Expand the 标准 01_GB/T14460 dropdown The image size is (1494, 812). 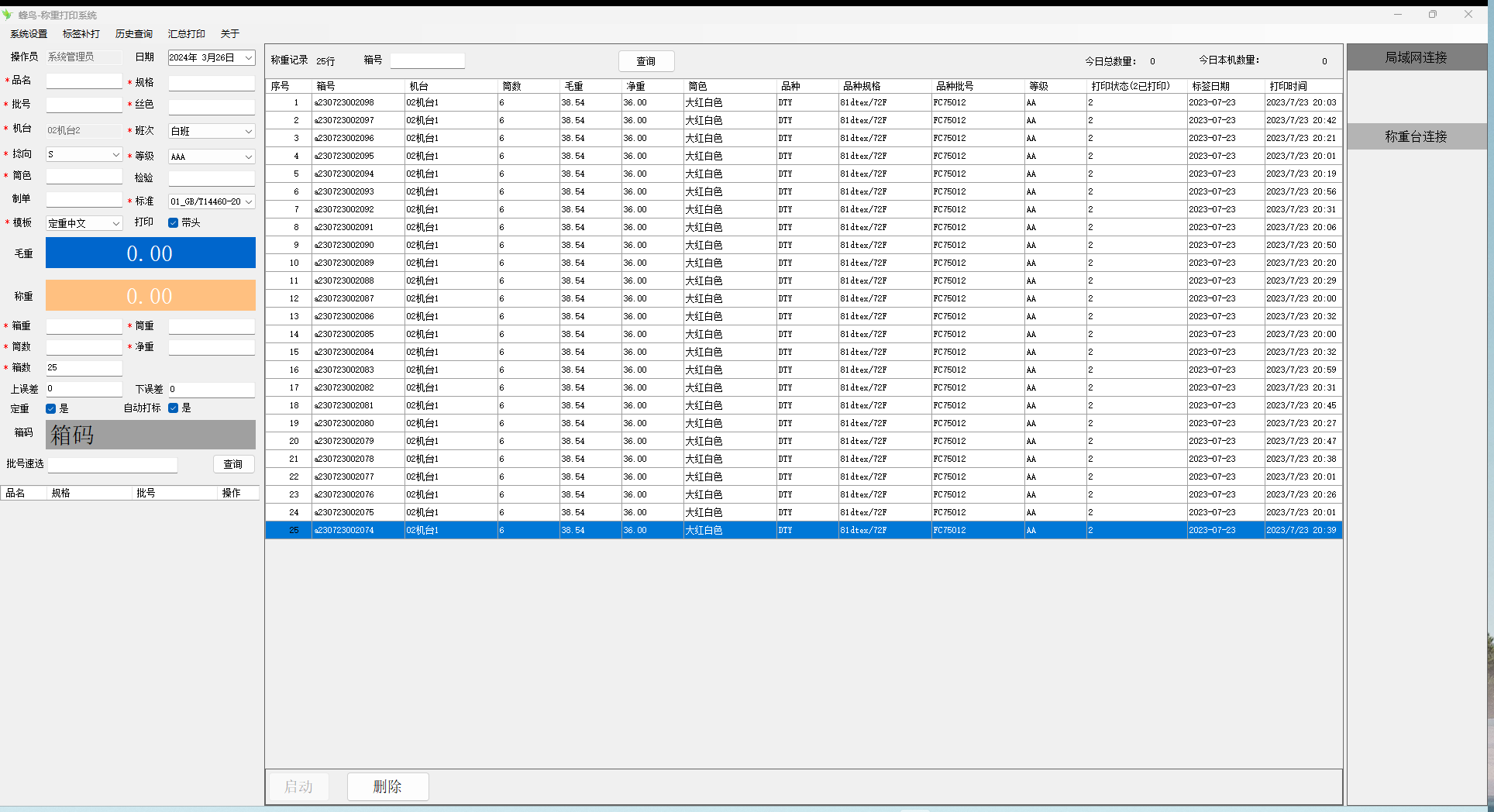249,201
